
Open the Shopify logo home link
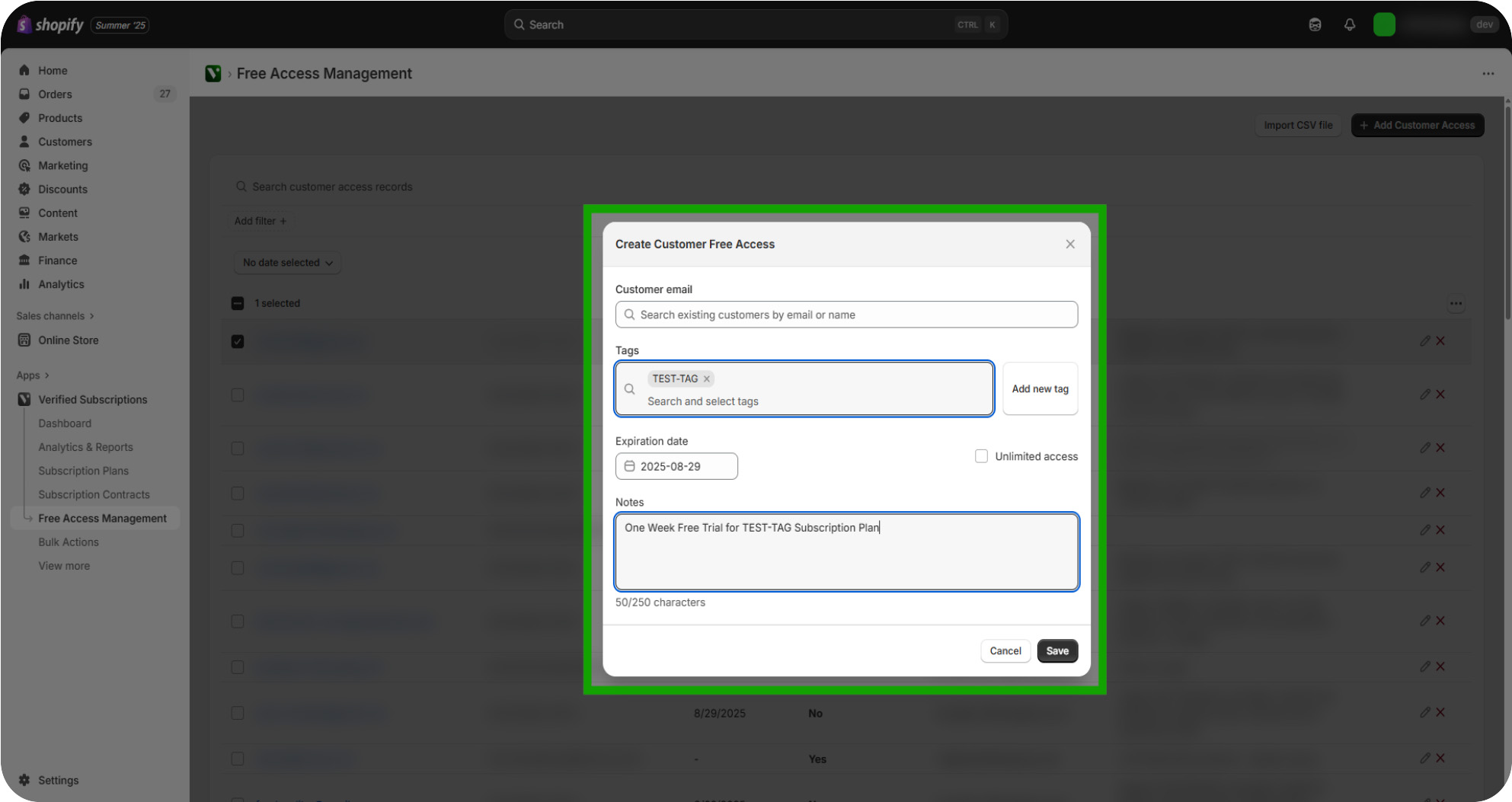(x=50, y=24)
